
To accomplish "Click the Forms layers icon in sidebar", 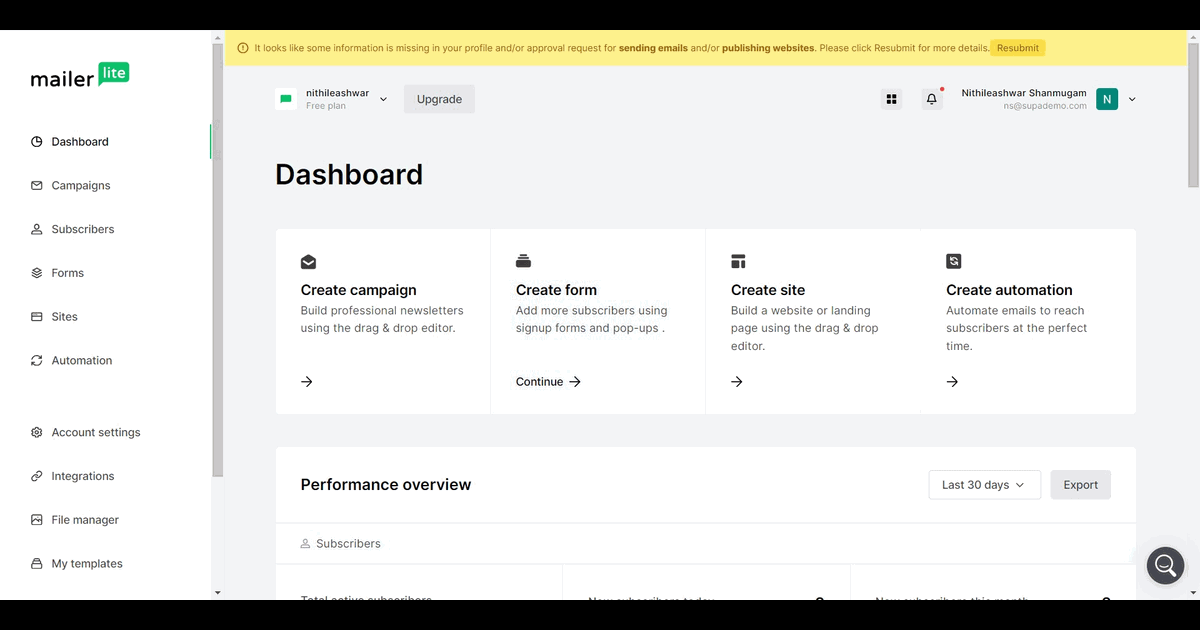I will (x=37, y=273).
